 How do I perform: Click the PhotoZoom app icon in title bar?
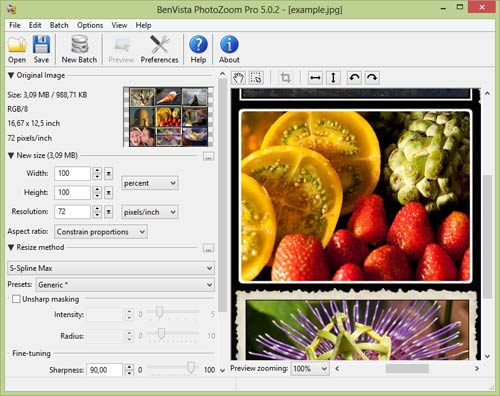(x=12, y=9)
